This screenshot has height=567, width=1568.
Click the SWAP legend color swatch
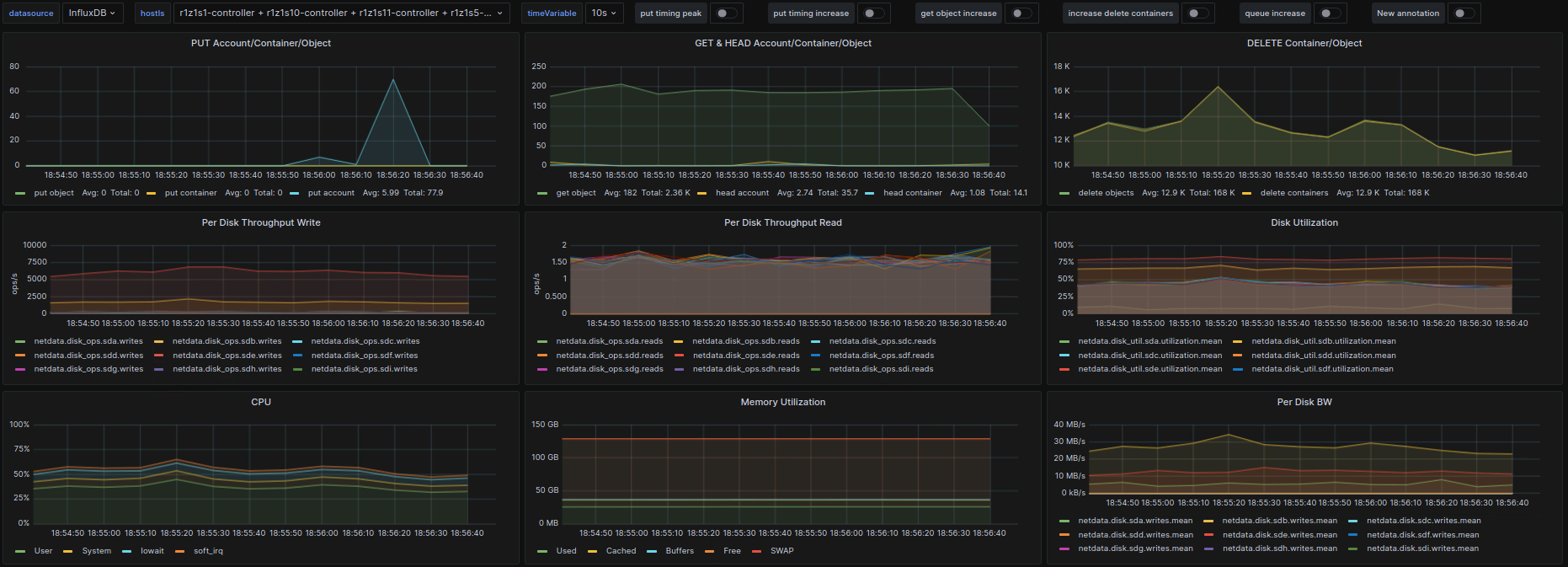756,551
